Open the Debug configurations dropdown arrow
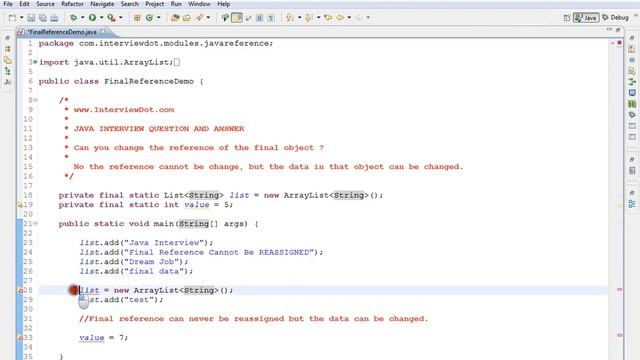This screenshot has height=360, width=640. pyautogui.click(x=82, y=18)
